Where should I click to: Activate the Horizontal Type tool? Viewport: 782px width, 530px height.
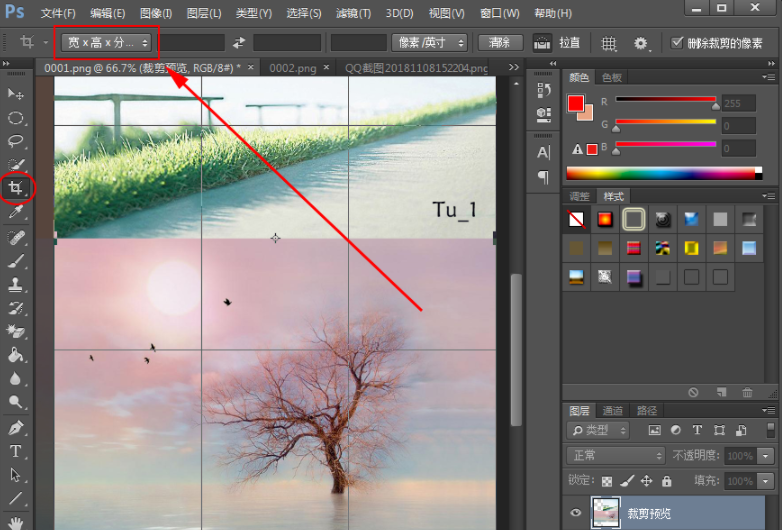click(x=16, y=451)
